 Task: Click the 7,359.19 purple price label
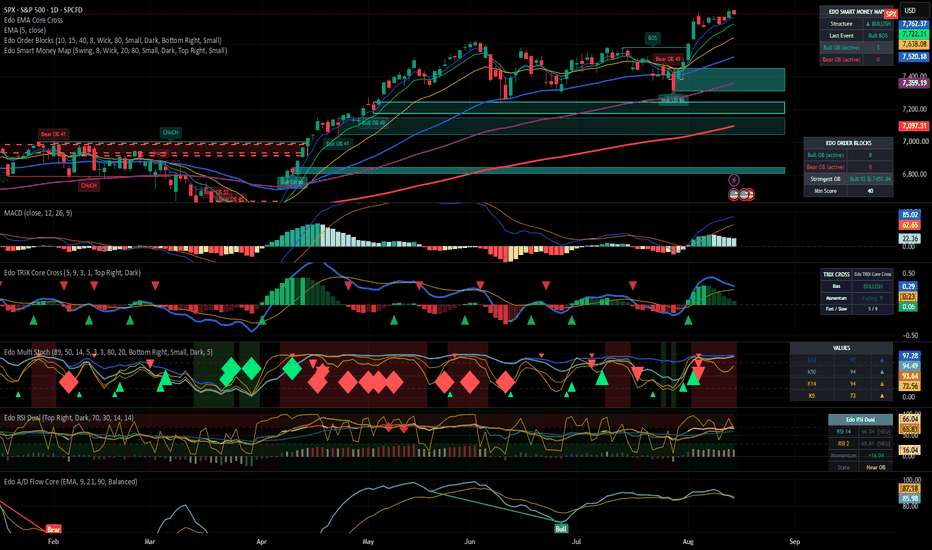click(914, 83)
